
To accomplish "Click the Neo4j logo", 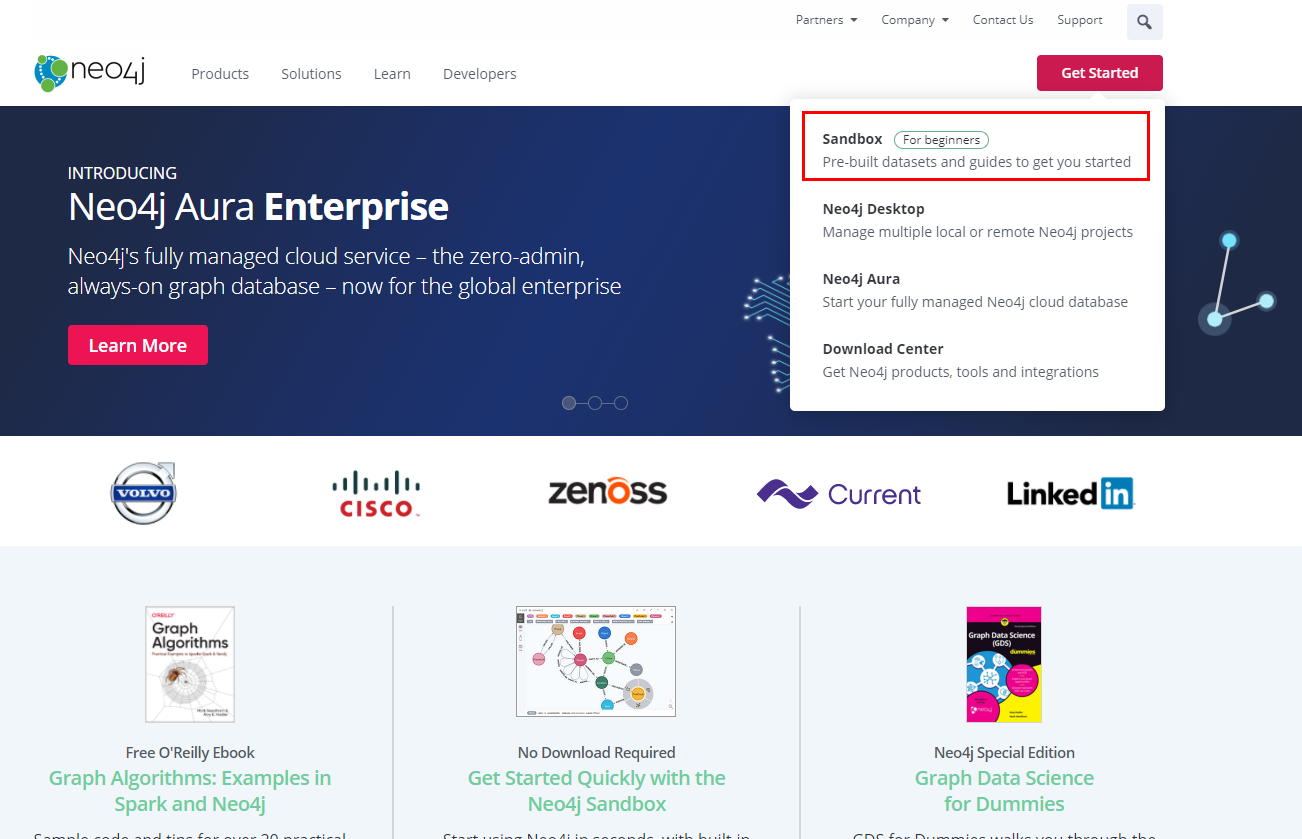I will [90, 73].
